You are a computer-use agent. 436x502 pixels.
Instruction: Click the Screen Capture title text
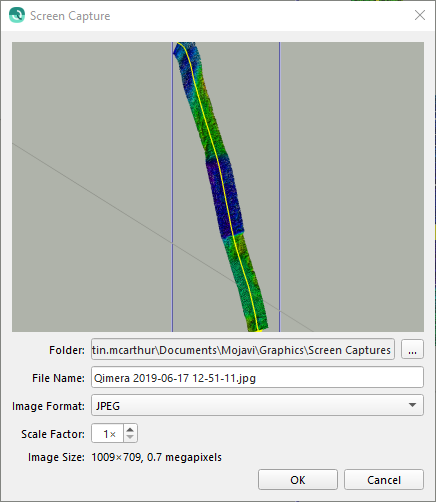pyautogui.click(x=70, y=16)
